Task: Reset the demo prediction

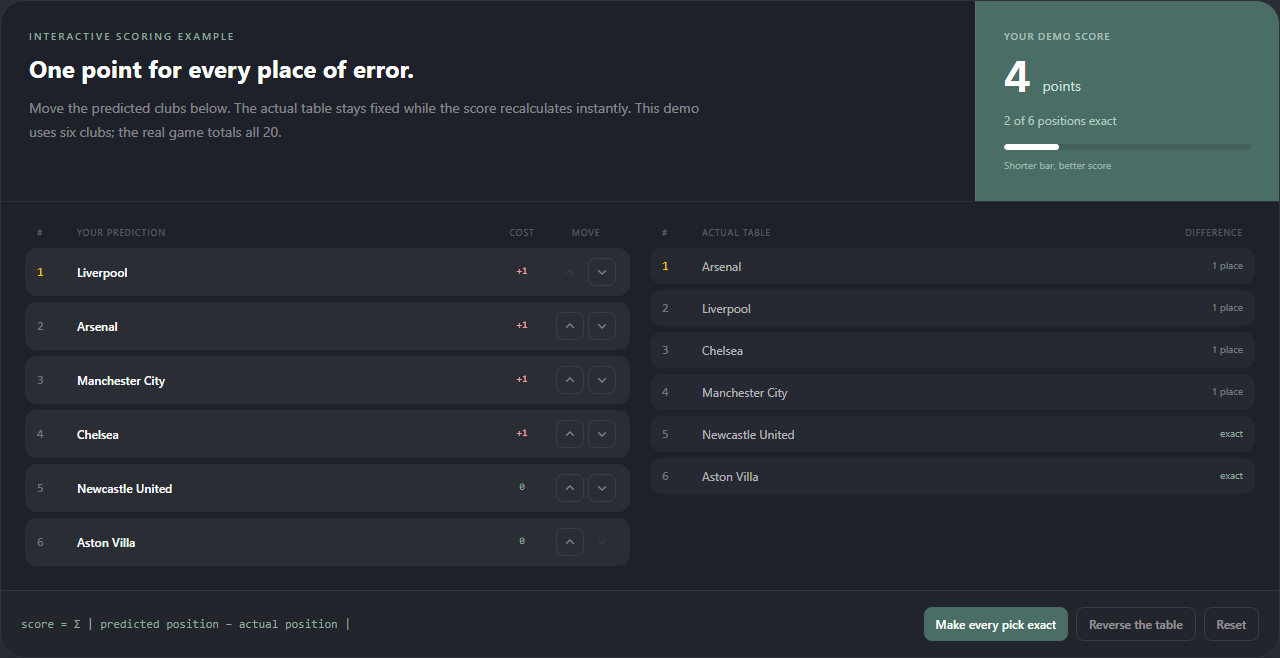Action: 1231,624
